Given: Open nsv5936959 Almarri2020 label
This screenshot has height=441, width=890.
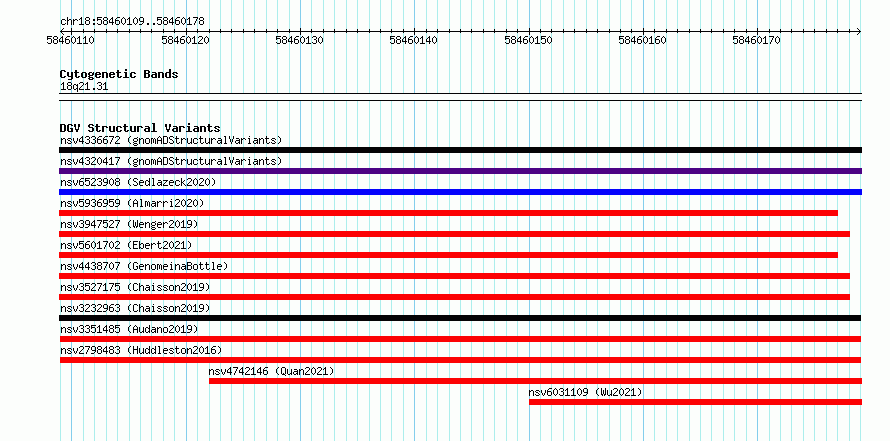Looking at the screenshot, I should tap(132, 203).
